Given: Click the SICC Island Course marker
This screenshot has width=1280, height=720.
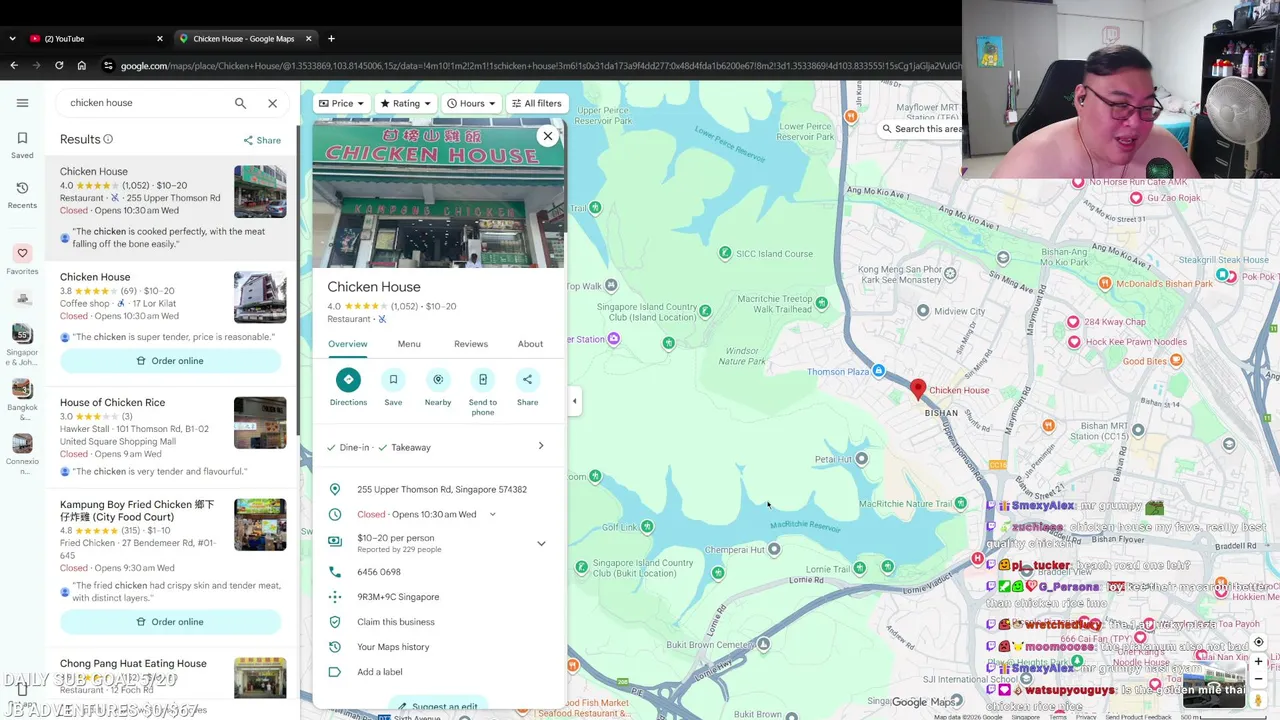Looking at the screenshot, I should [725, 254].
